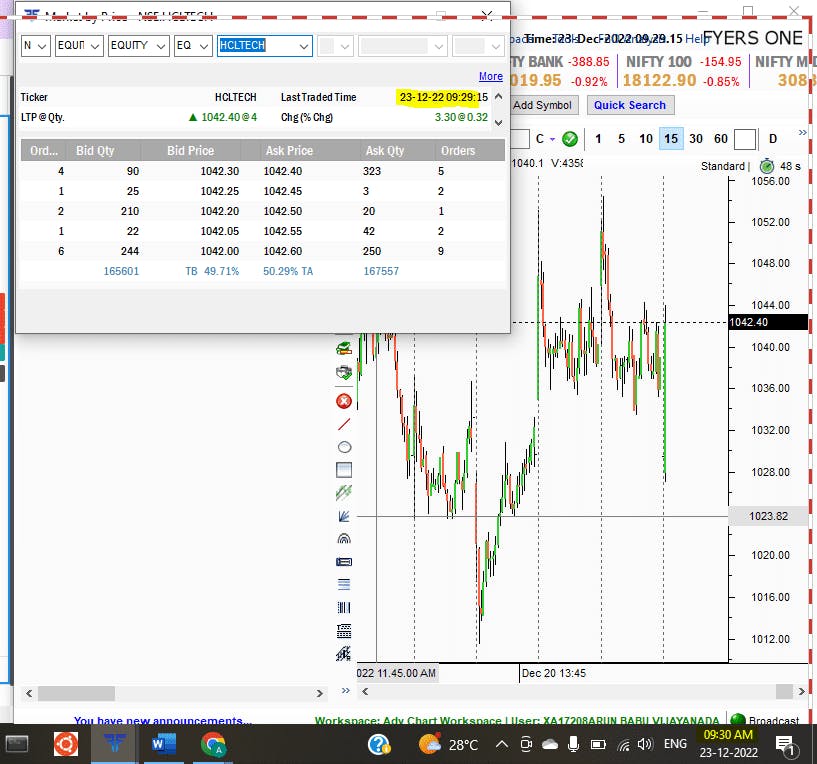Switch chart to 60 minute timeframe

(x=721, y=139)
